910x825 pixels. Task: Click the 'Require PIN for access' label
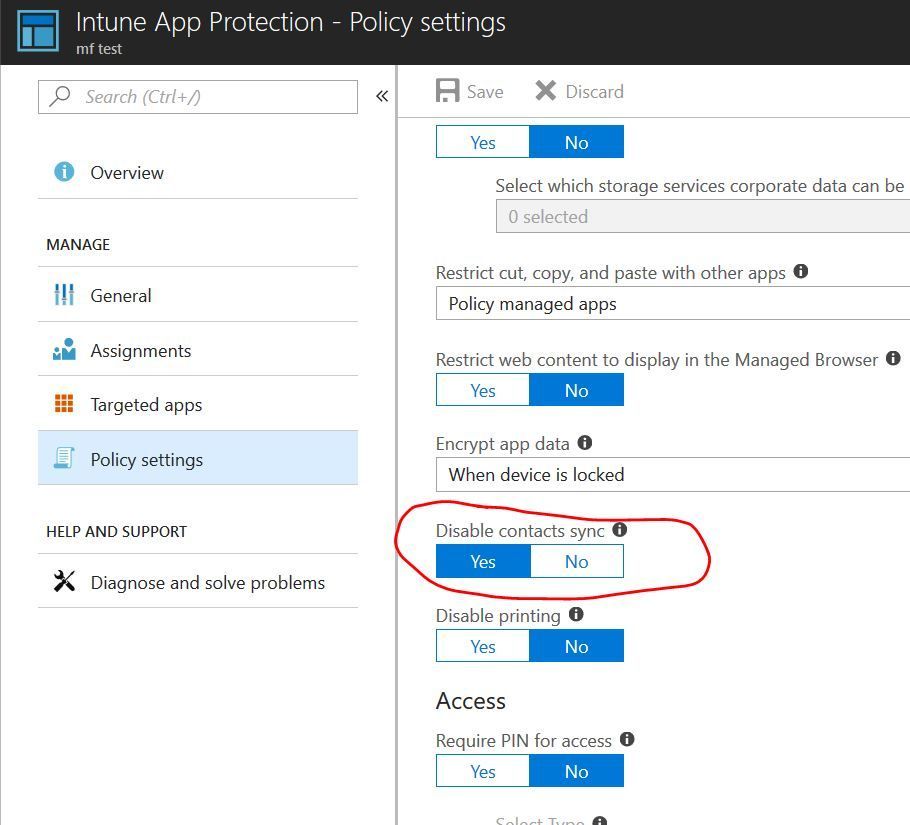pos(523,741)
